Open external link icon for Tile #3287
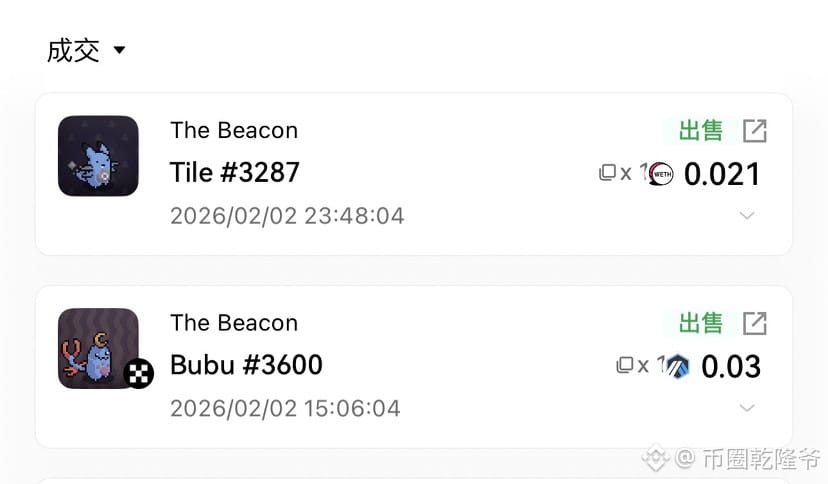 (754, 131)
